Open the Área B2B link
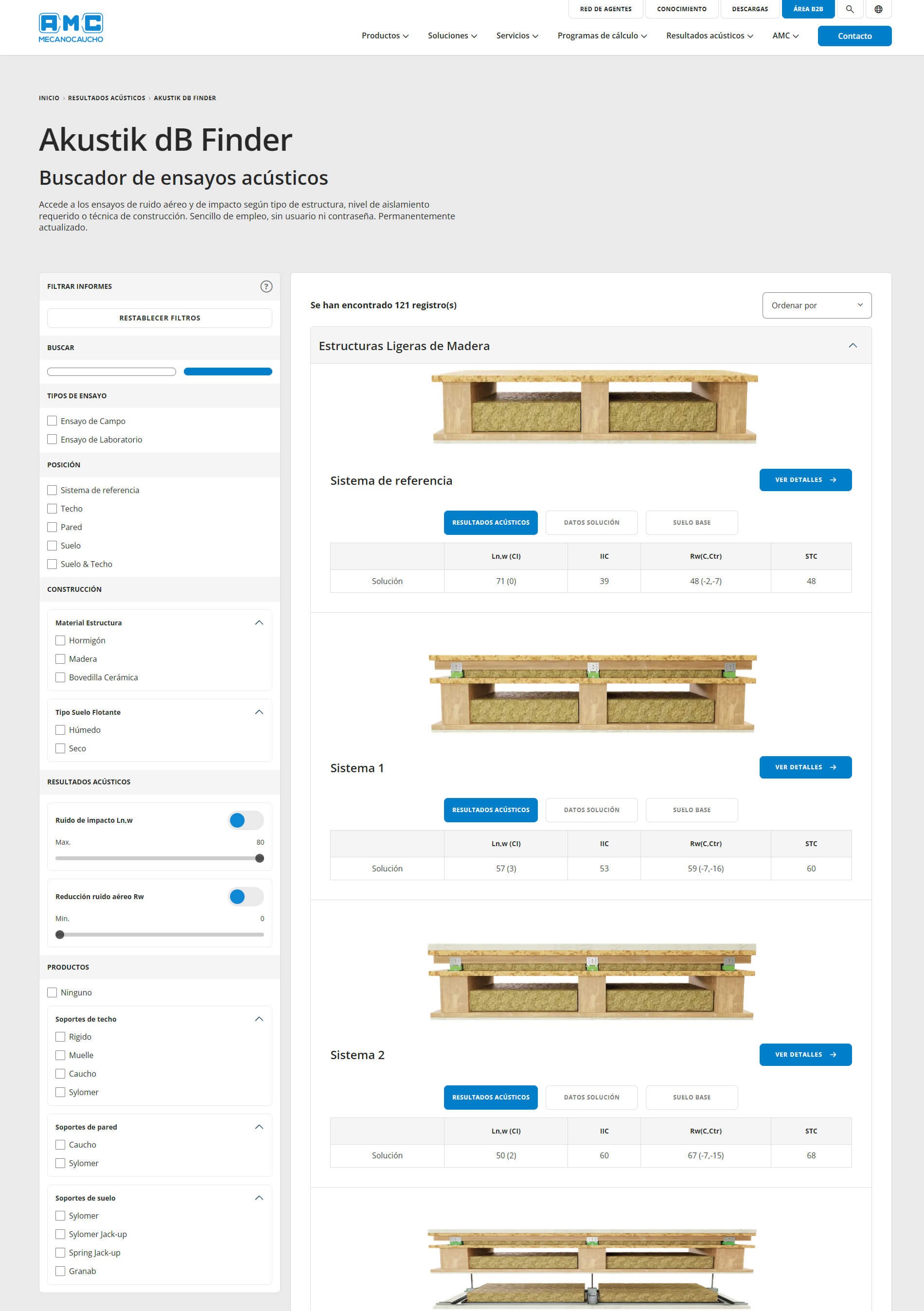This screenshot has width=924, height=1311. point(808,9)
